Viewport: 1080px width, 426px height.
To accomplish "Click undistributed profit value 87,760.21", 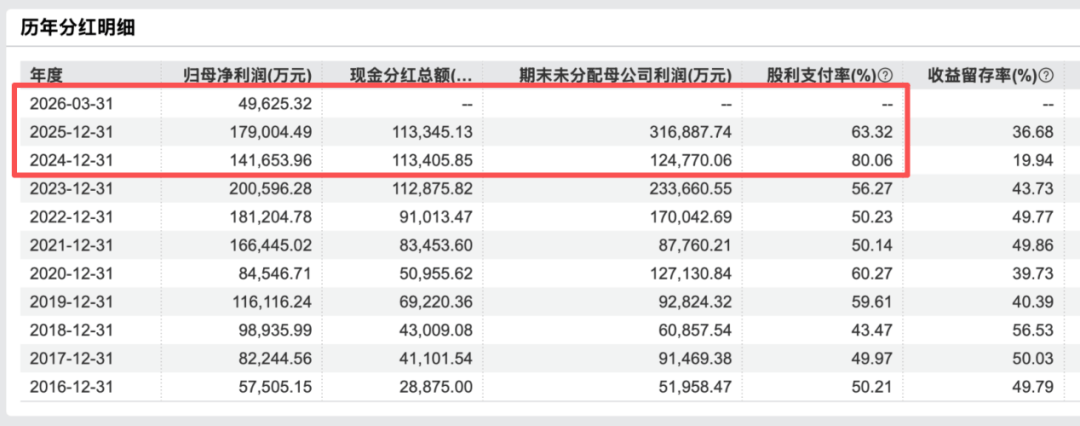I will (696, 245).
